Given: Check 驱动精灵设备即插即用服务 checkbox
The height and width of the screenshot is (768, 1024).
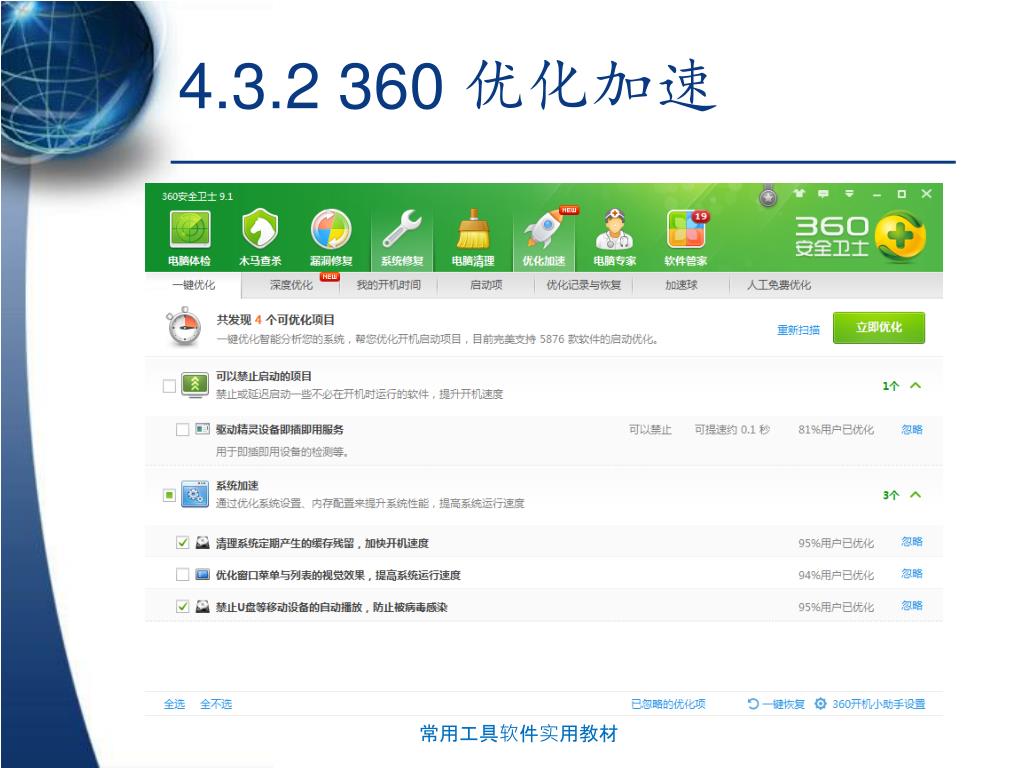Looking at the screenshot, I should 183,430.
